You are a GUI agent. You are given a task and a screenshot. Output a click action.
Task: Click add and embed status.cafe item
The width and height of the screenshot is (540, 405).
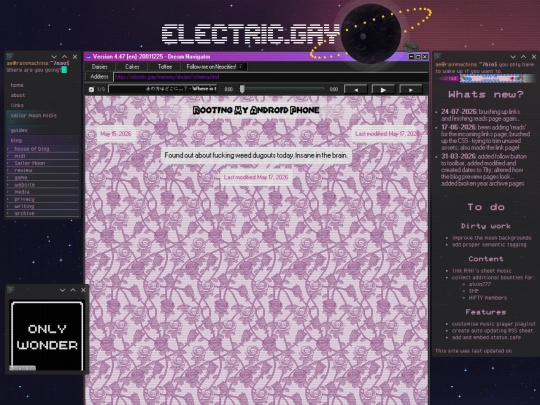click(486, 337)
